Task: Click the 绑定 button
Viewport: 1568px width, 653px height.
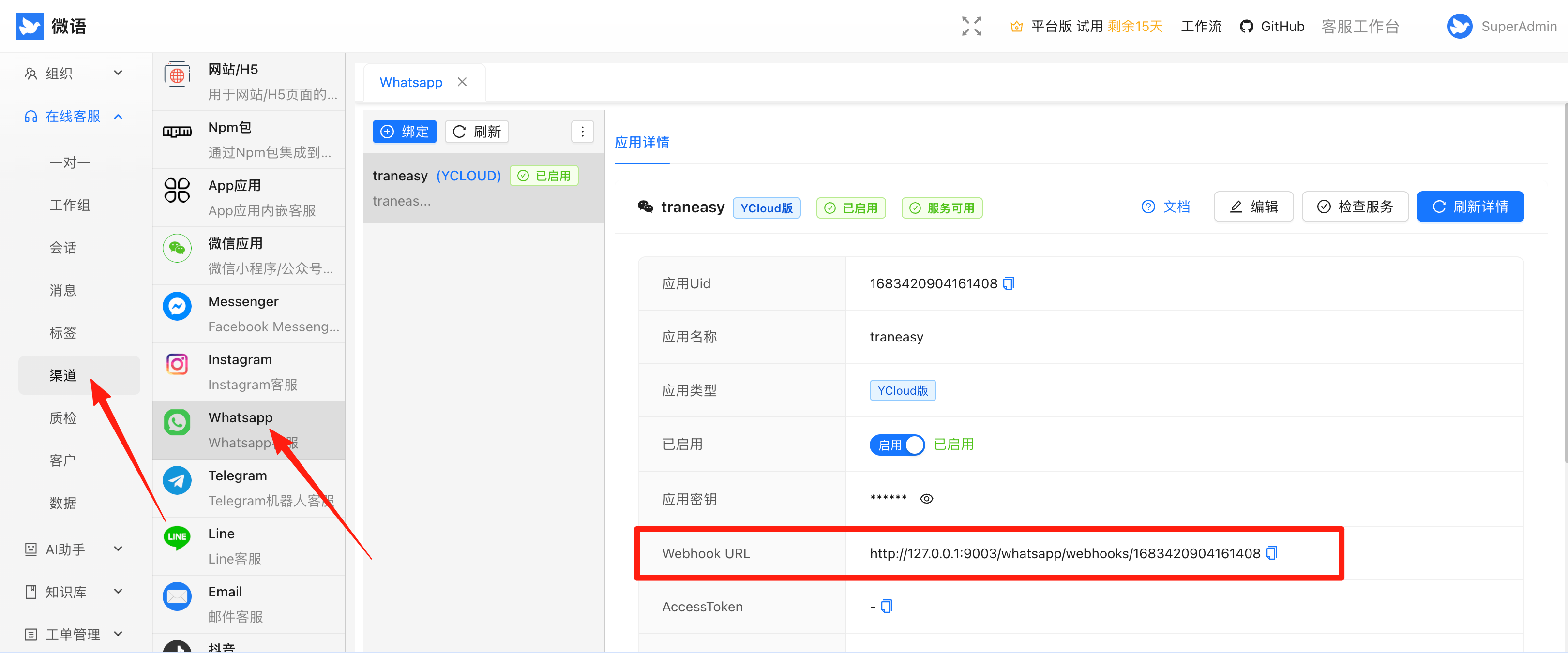Action: 404,132
